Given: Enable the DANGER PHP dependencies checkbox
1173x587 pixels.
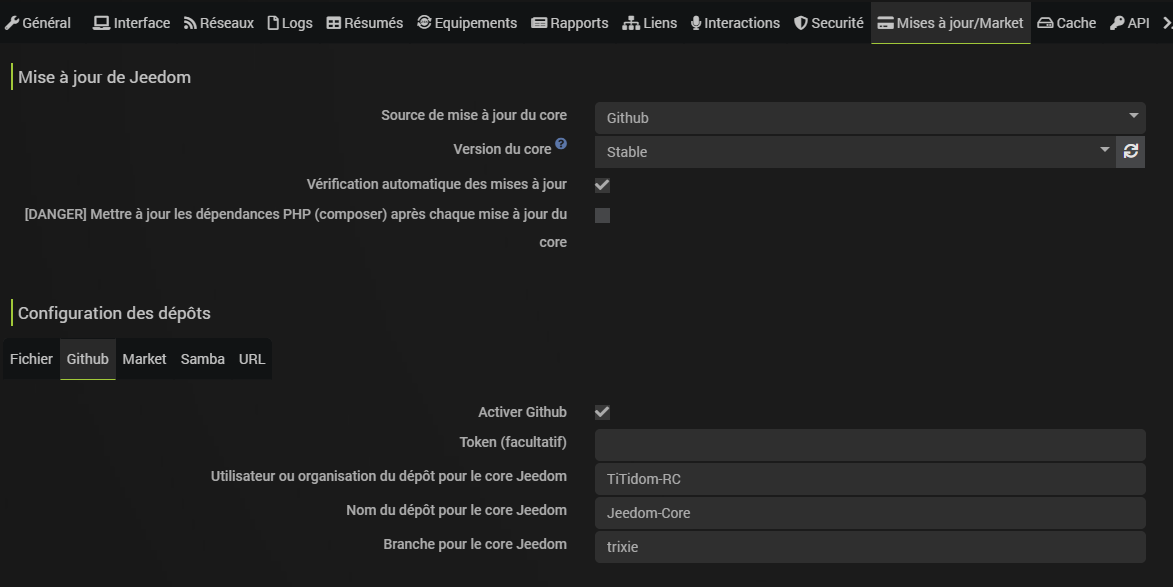Looking at the screenshot, I should (602, 215).
